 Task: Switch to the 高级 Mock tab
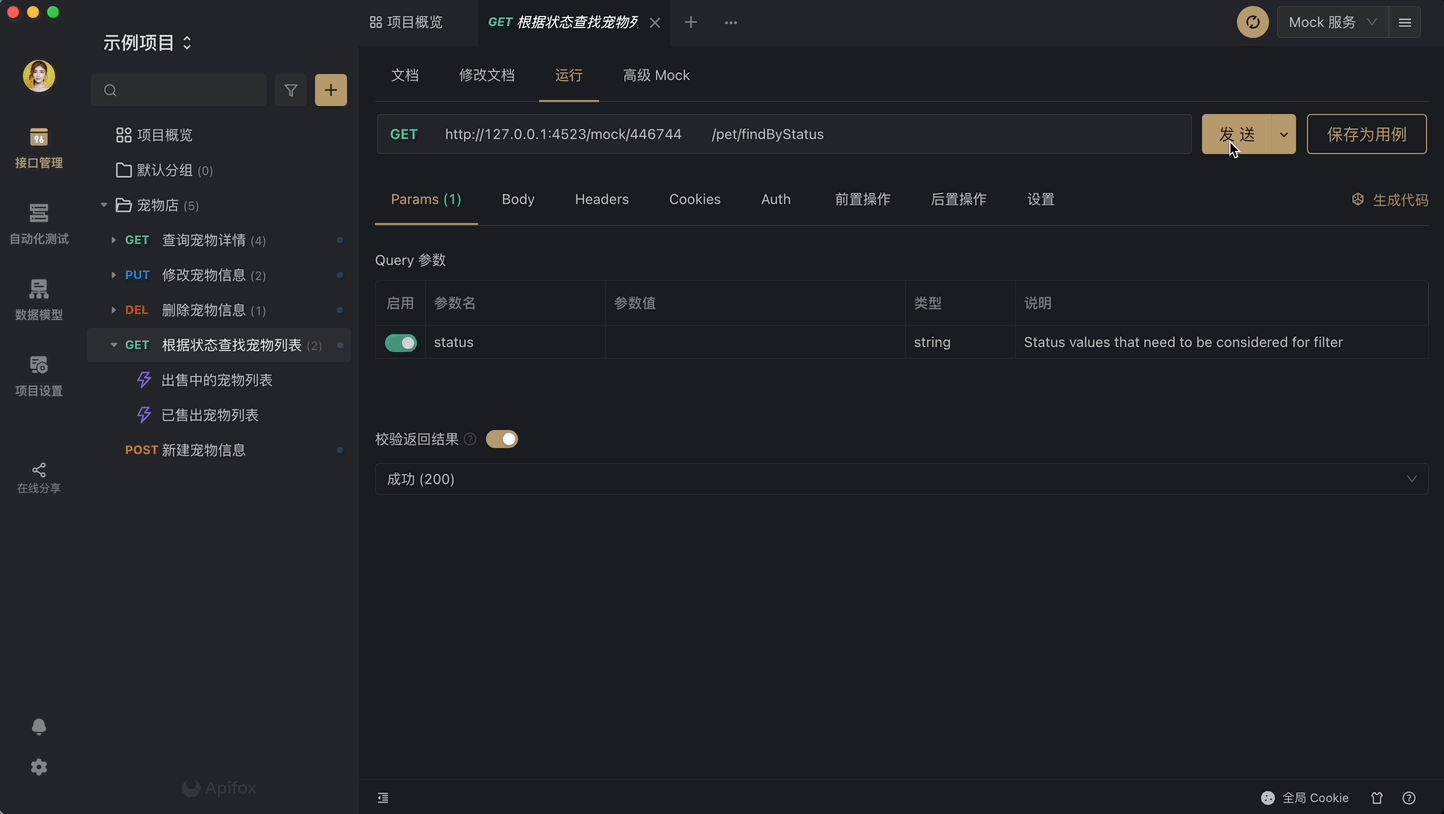coord(656,75)
